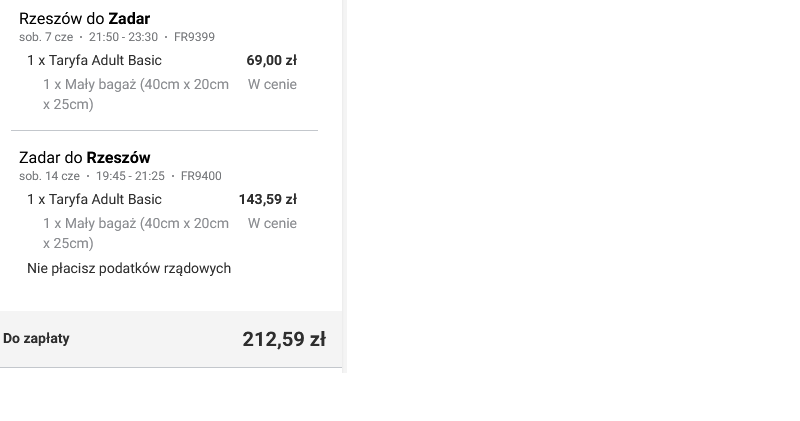Select the outbound date "sob. 7 cze"
This screenshot has width=800, height=421.
click(x=46, y=37)
